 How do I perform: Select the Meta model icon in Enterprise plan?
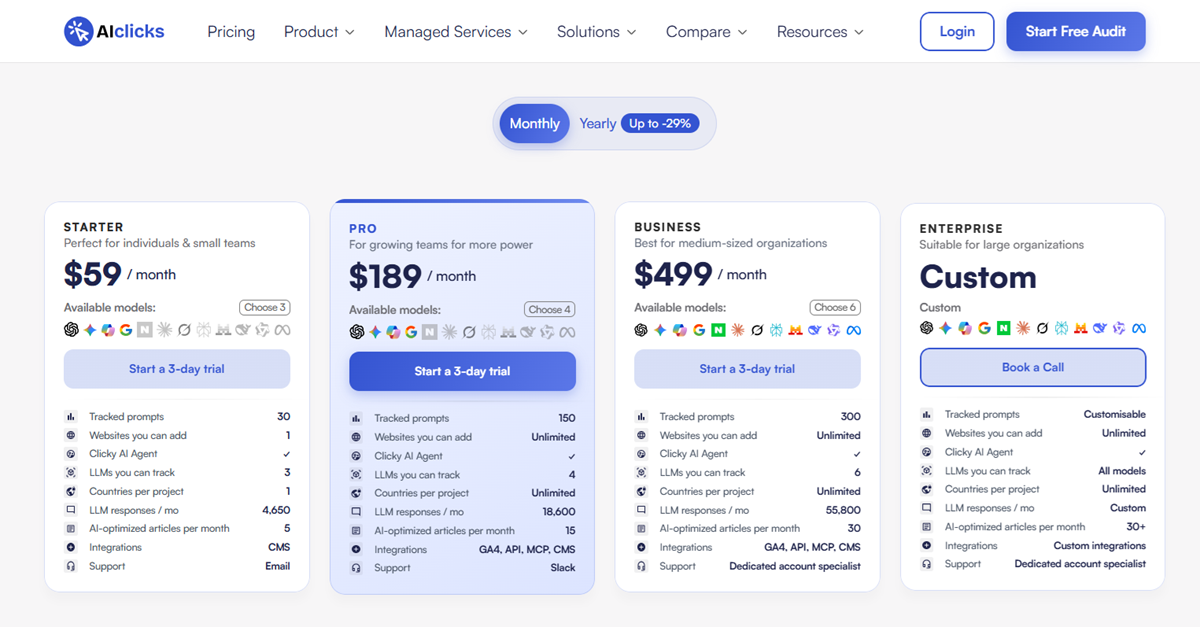[x=1138, y=328]
